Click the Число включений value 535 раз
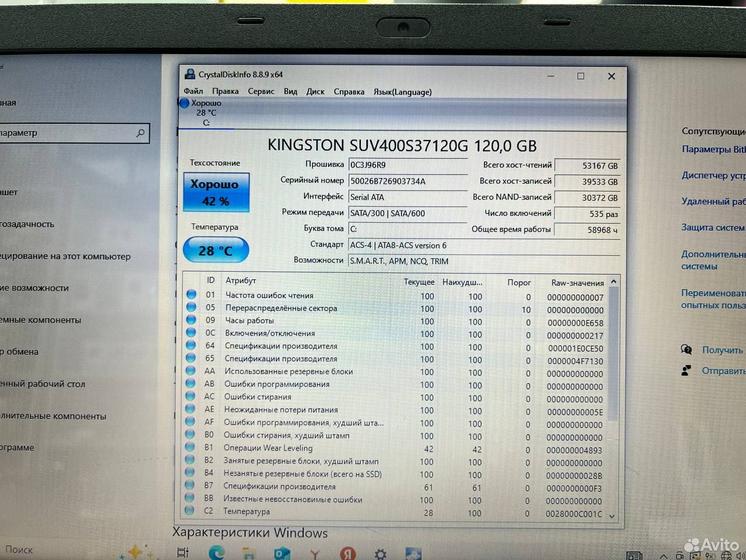 (x=587, y=214)
